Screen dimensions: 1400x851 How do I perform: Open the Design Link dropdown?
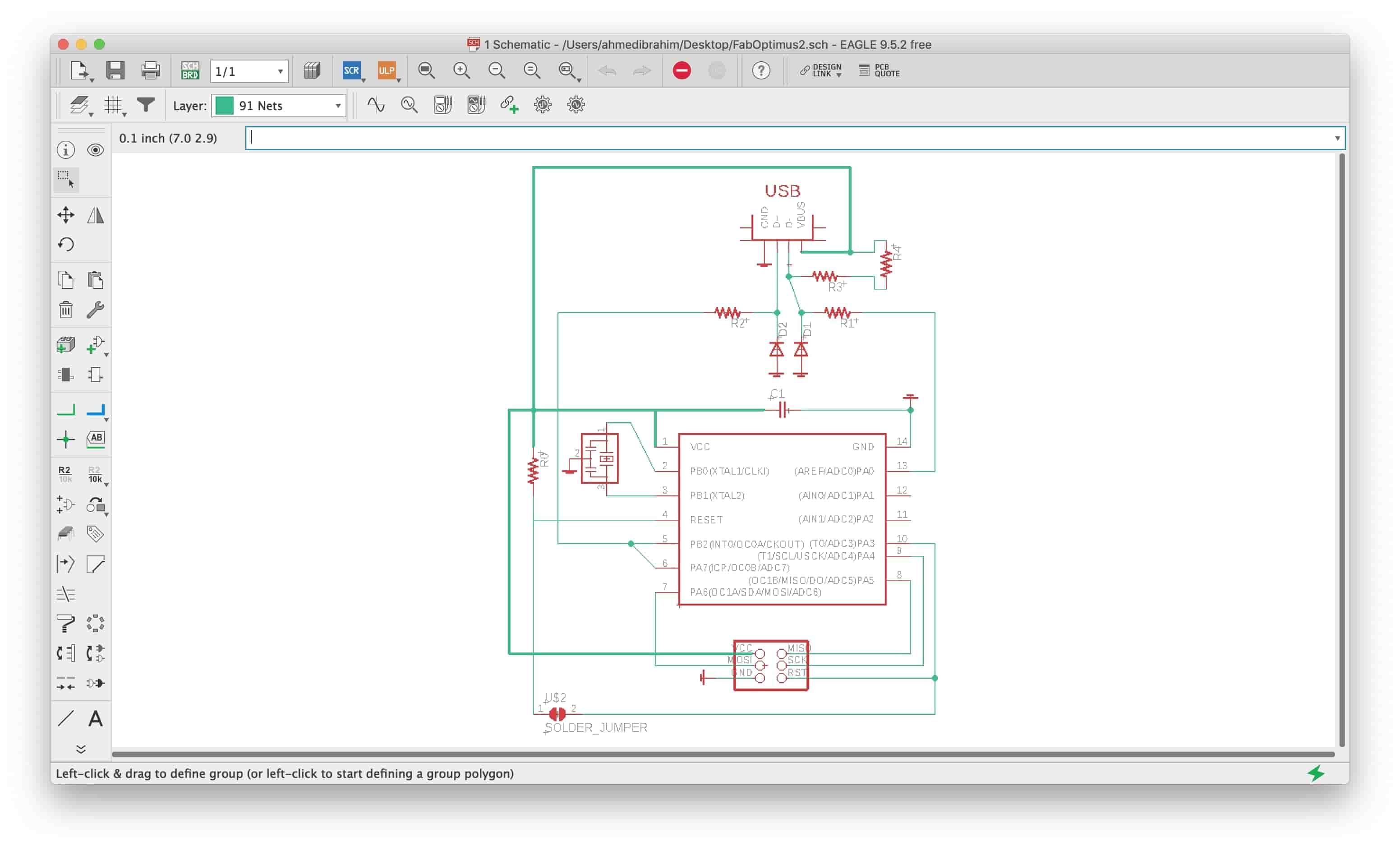pyautogui.click(x=821, y=70)
